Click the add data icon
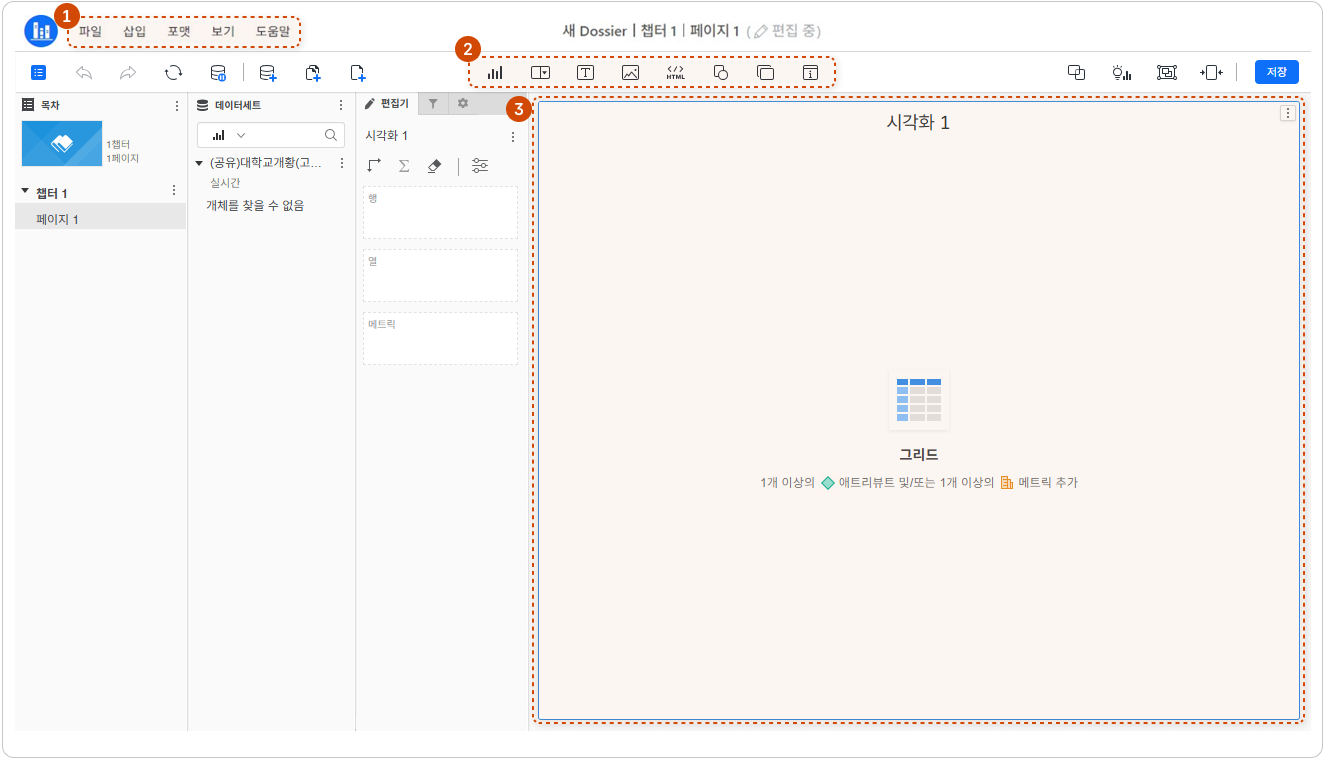Screen dimensions: 1325x760 click(267, 72)
